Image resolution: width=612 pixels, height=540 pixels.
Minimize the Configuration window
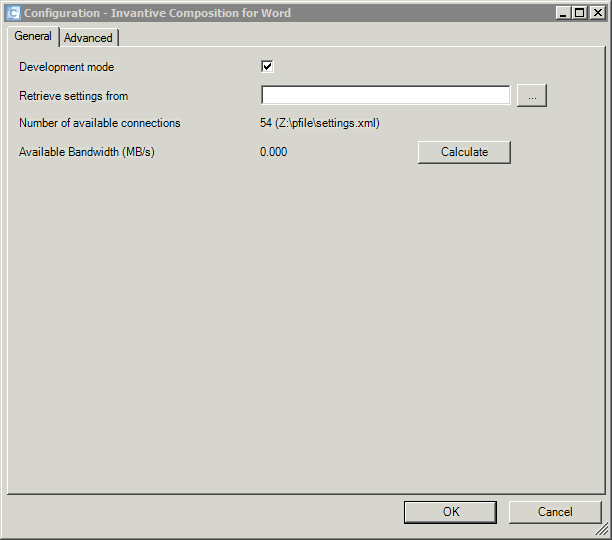tap(563, 13)
